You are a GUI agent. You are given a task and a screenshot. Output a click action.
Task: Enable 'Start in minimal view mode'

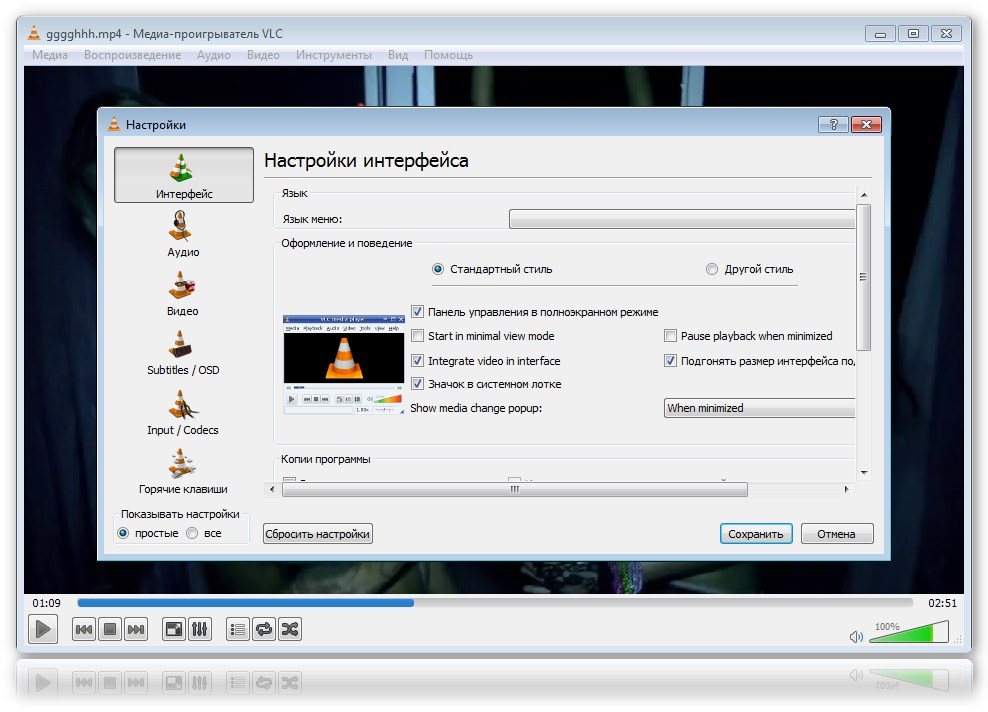(x=418, y=336)
